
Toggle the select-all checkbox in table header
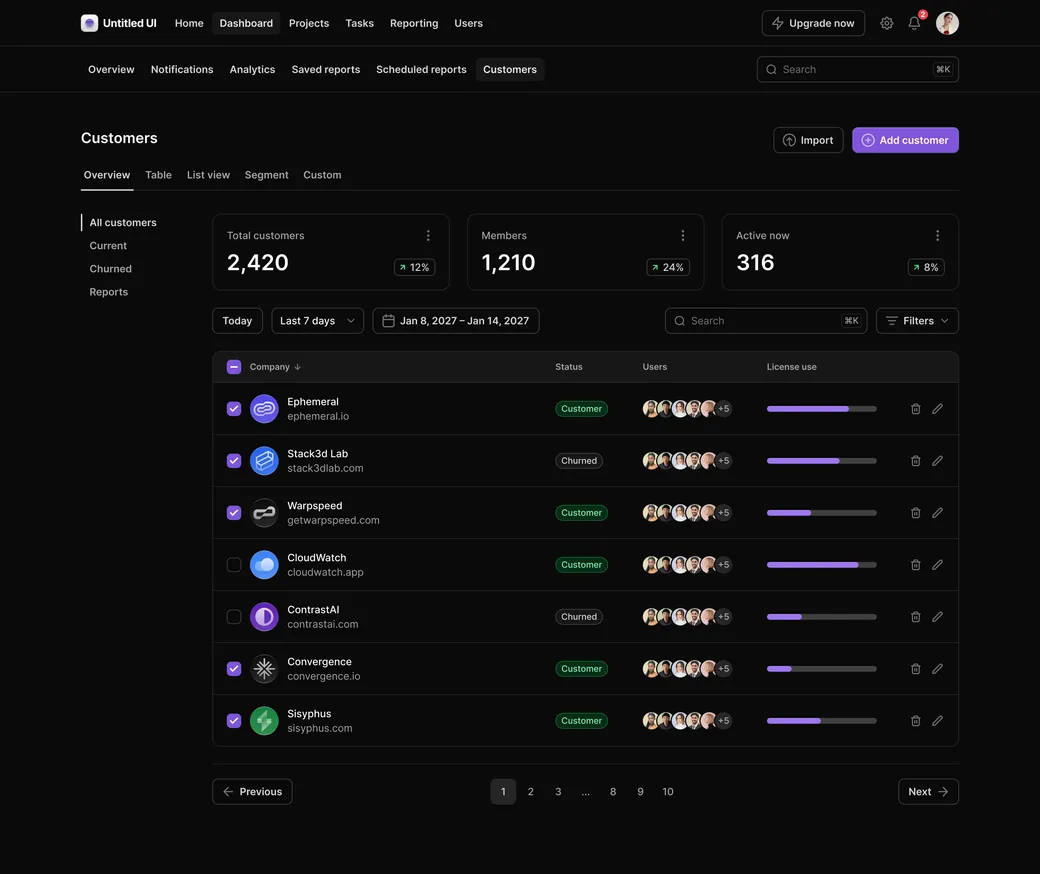point(233,367)
